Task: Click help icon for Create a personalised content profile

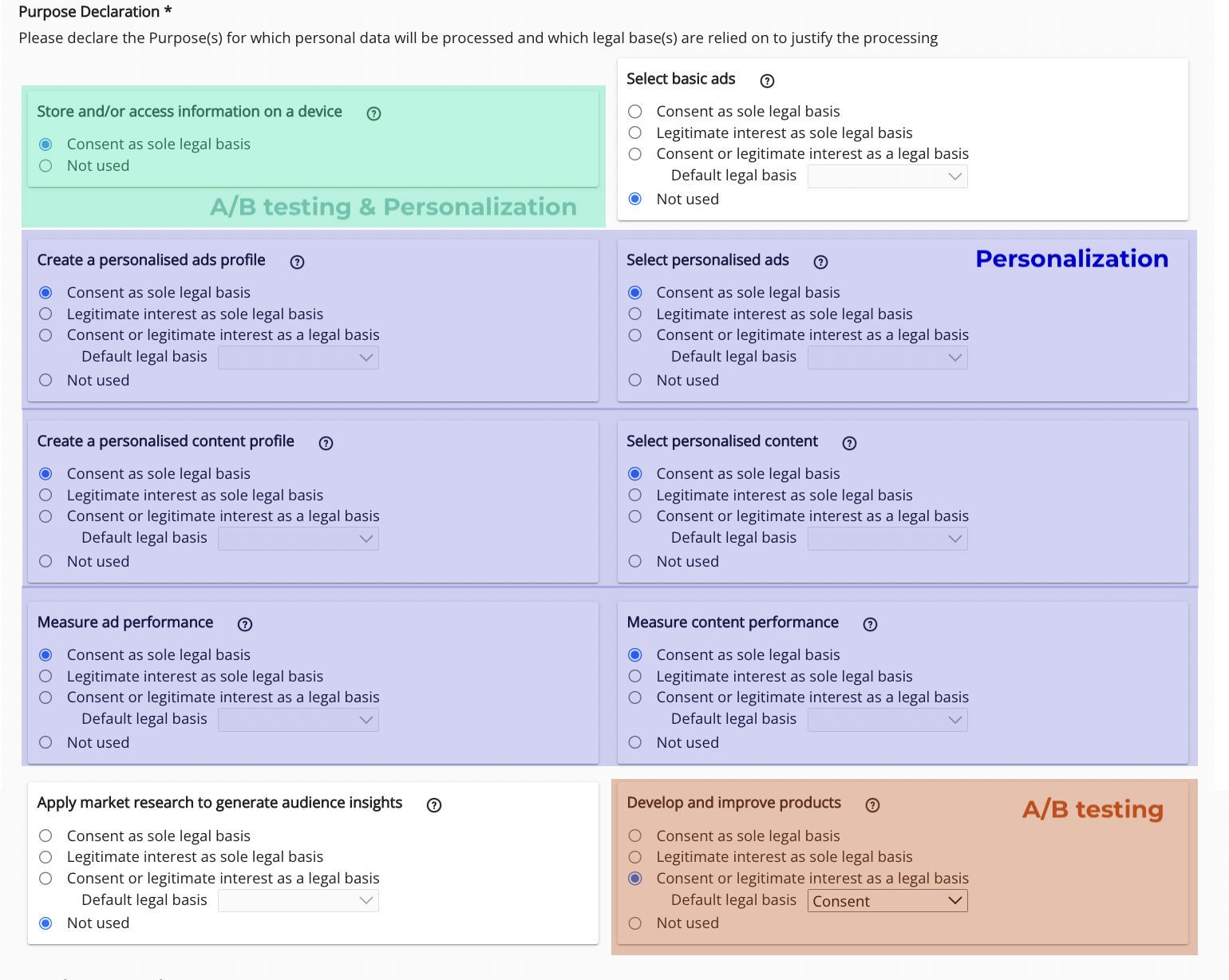Action: pyautogui.click(x=326, y=443)
